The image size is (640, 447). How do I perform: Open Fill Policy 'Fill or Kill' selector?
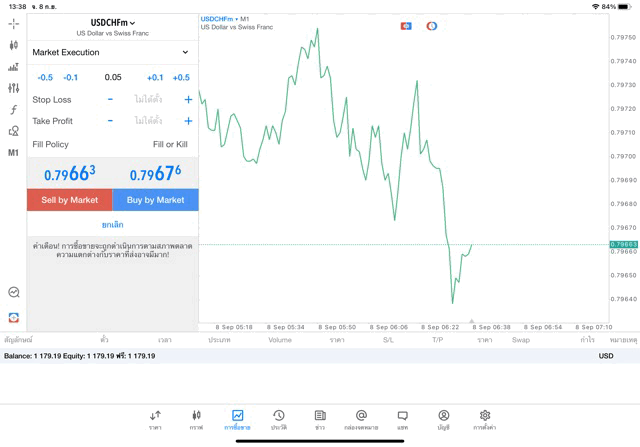click(169, 144)
